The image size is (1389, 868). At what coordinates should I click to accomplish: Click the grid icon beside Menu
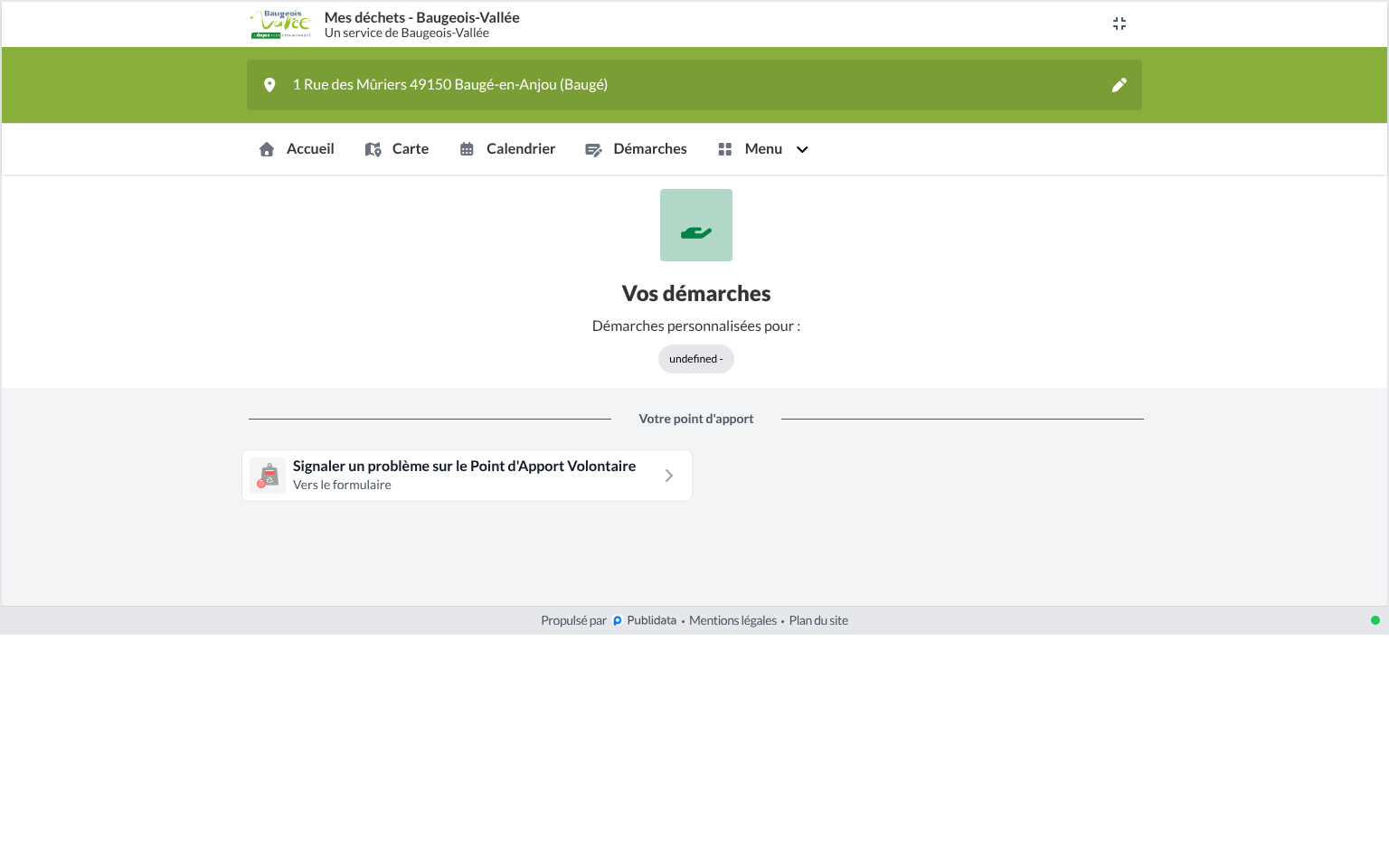pyautogui.click(x=725, y=149)
